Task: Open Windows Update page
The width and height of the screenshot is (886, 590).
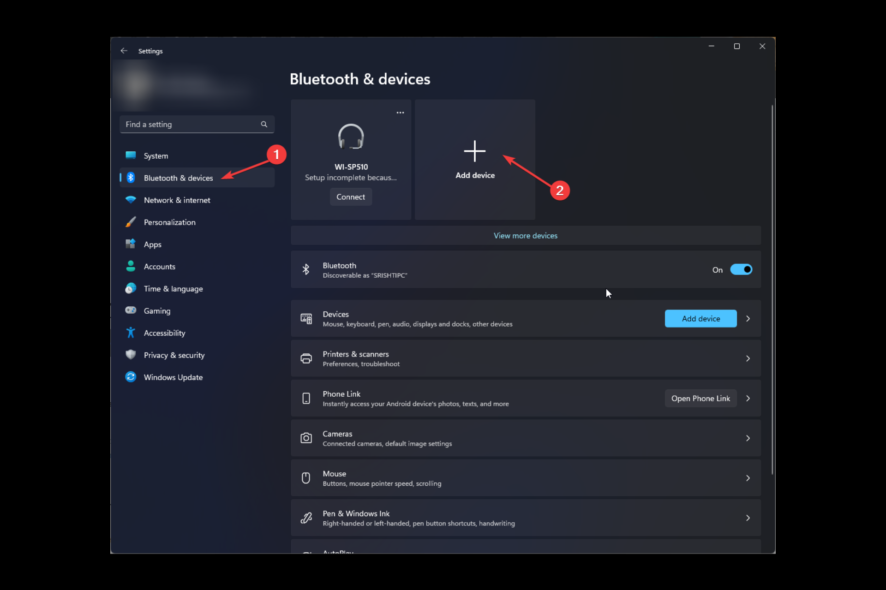Action: (x=197, y=377)
